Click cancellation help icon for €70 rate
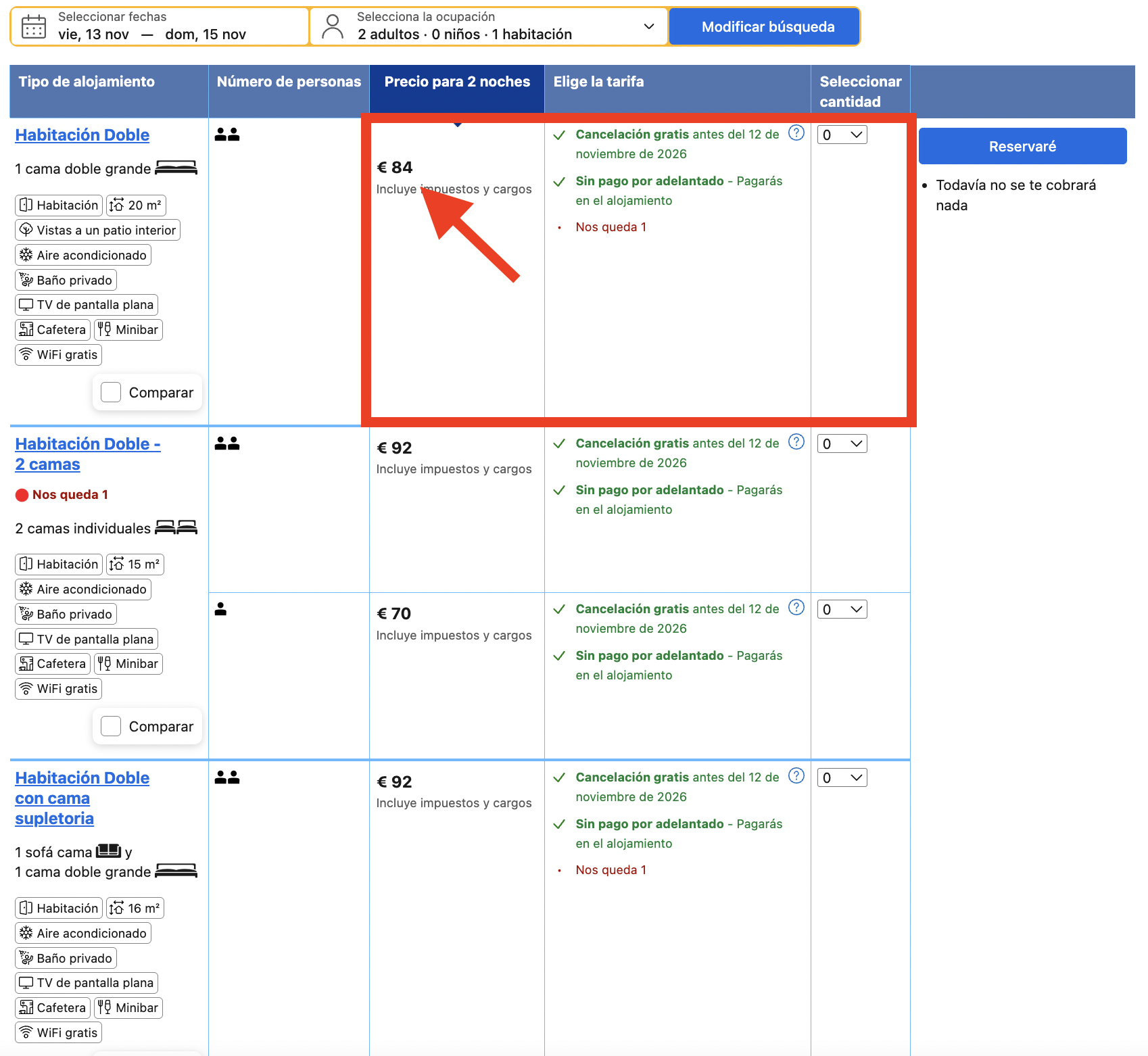This screenshot has width=1148, height=1056. (x=797, y=607)
